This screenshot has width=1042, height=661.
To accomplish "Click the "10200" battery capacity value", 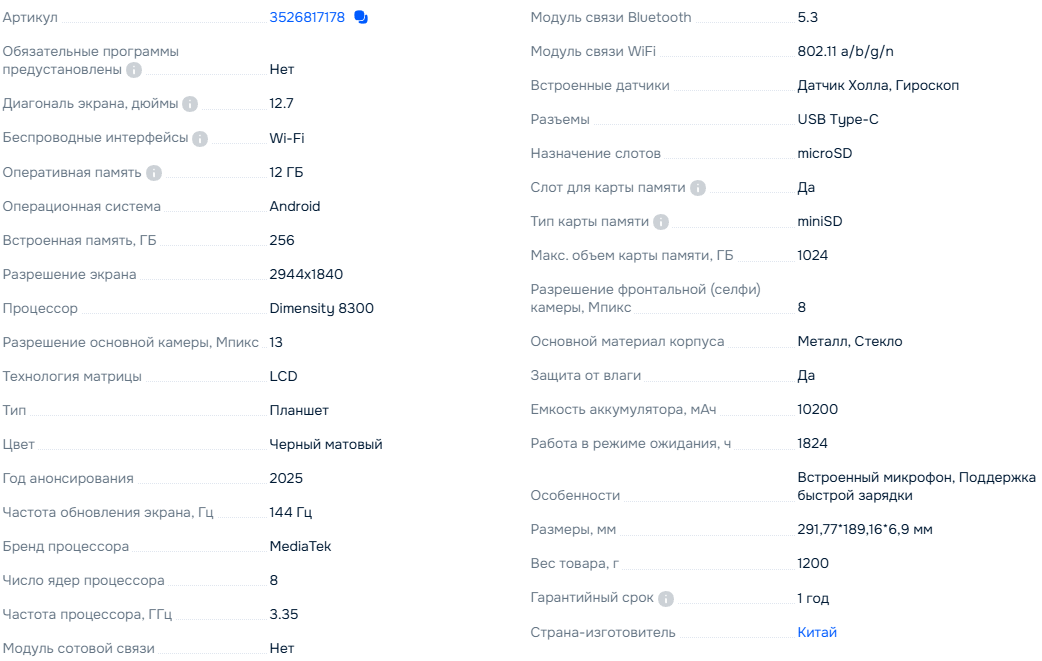I will click(x=817, y=409).
